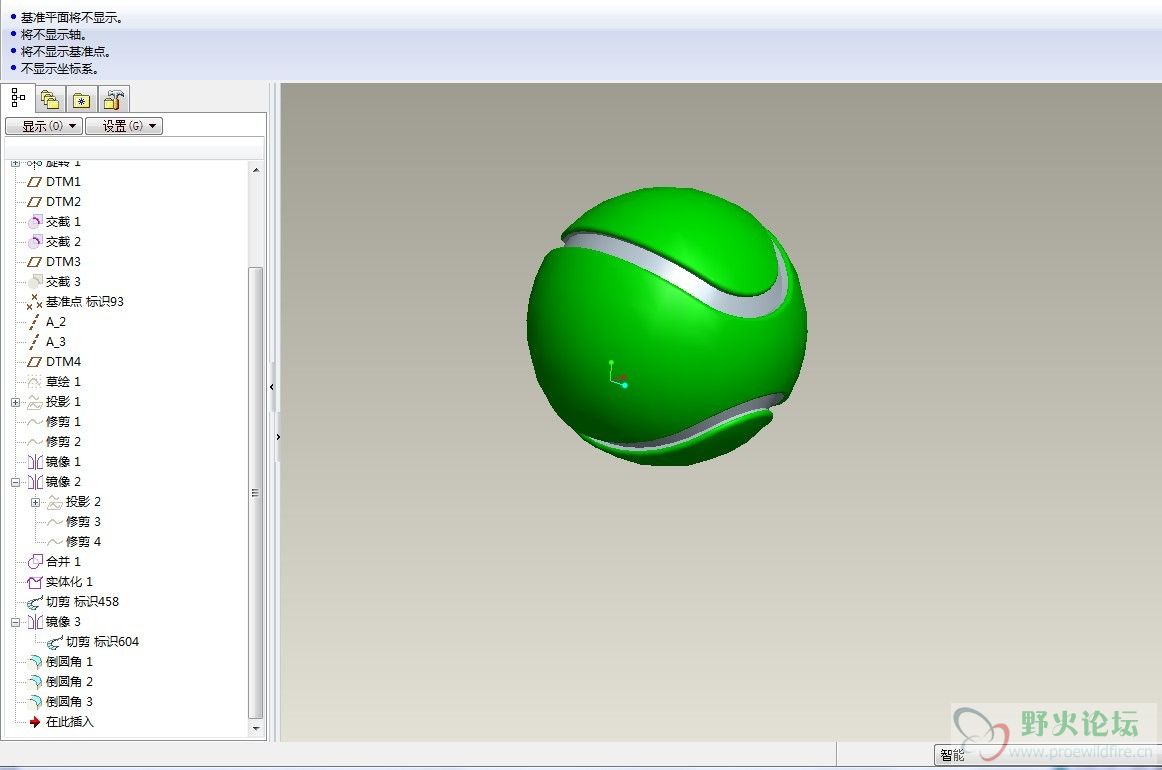Click the coordinate system marker on ball
Screen dimensions: 1162x770
[617, 374]
